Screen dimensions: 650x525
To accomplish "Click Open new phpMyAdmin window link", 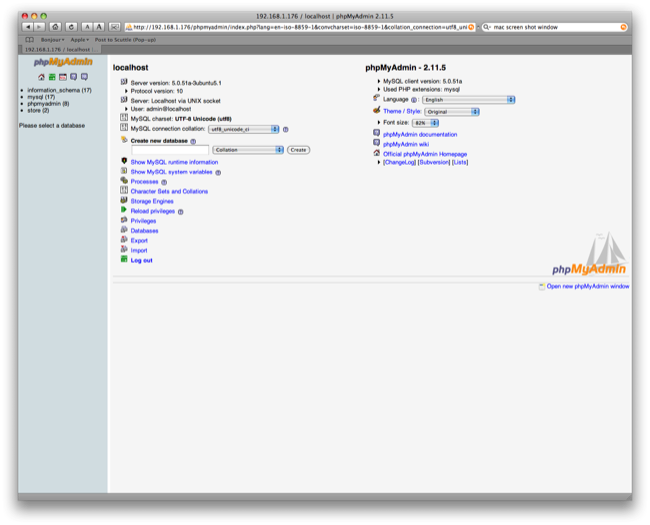I will (588, 286).
